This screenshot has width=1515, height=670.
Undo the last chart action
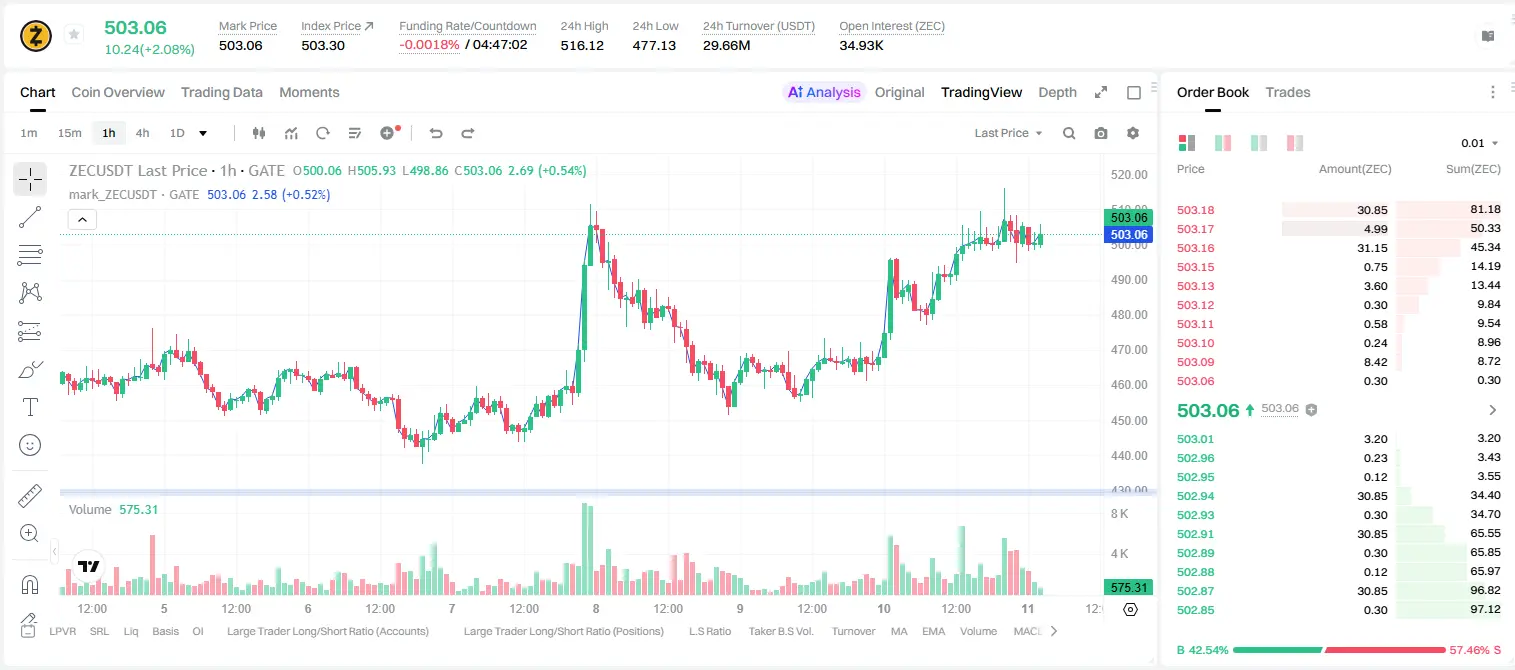click(435, 133)
